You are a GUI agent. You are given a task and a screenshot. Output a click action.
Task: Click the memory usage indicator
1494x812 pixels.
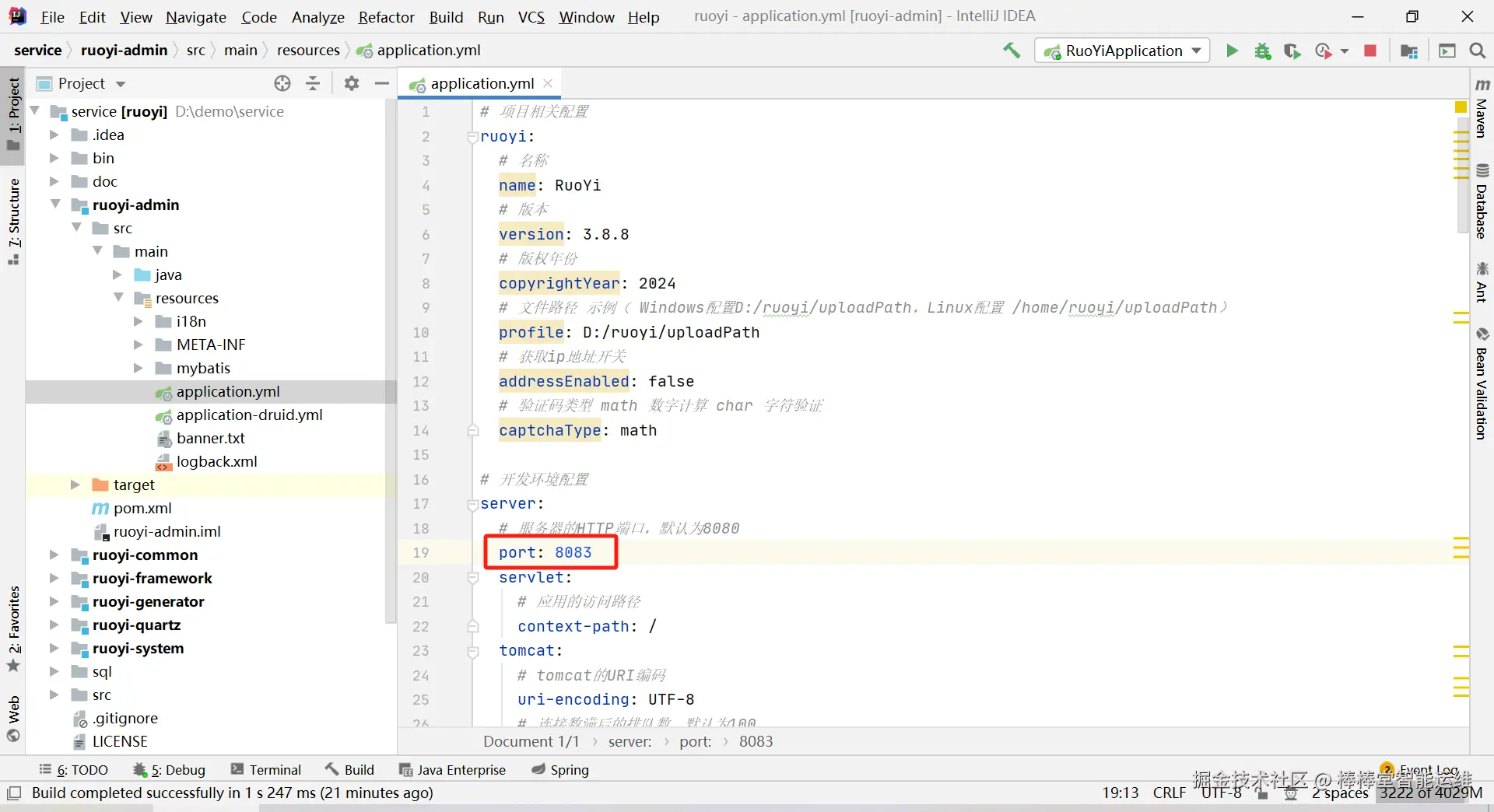[x=1431, y=793]
